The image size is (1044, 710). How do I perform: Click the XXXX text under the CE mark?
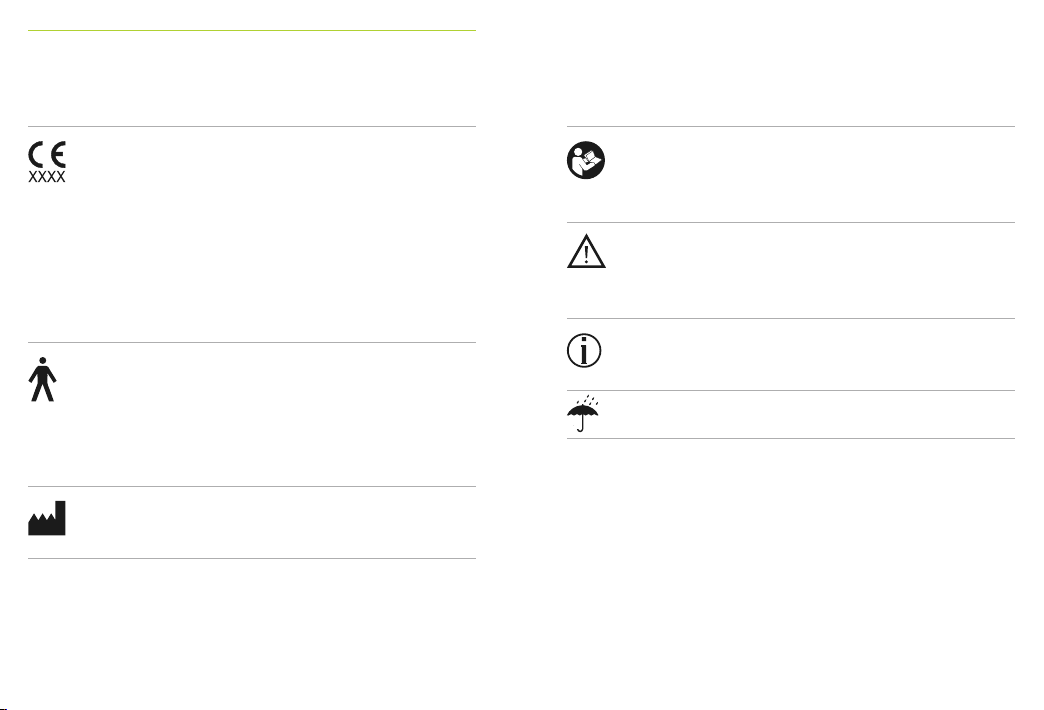47,177
